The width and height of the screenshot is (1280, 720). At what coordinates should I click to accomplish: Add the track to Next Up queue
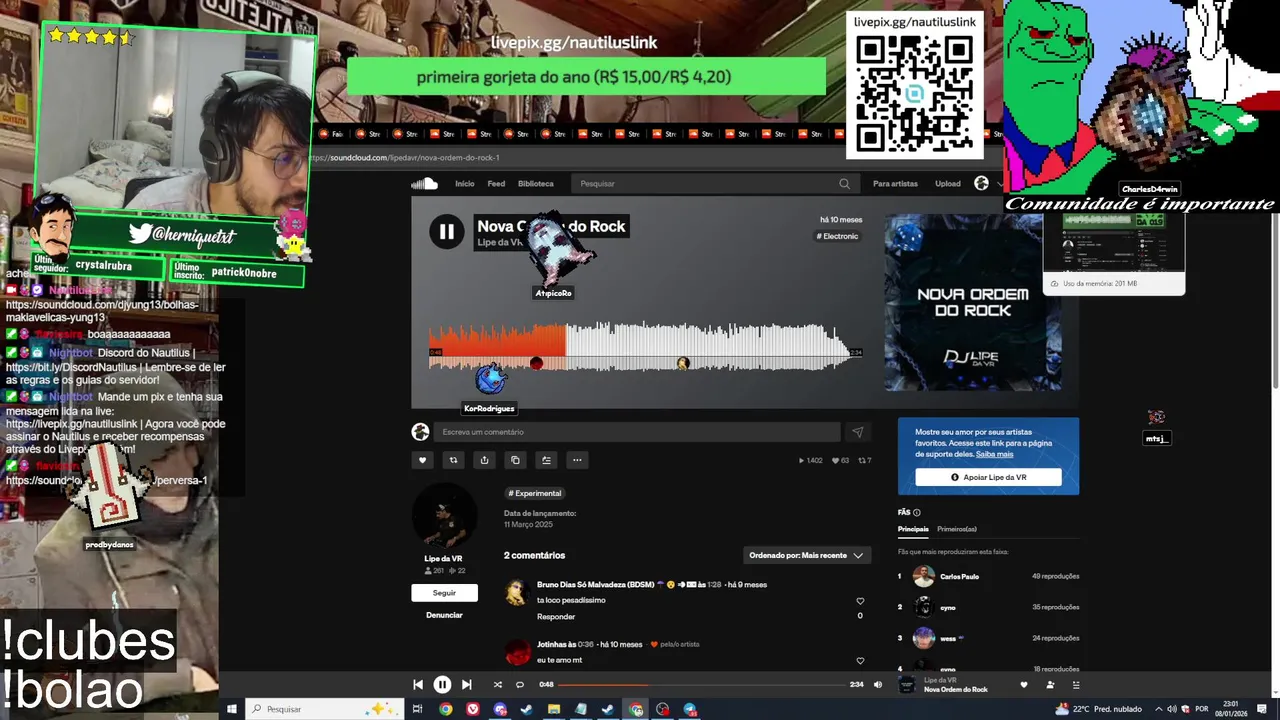546,460
